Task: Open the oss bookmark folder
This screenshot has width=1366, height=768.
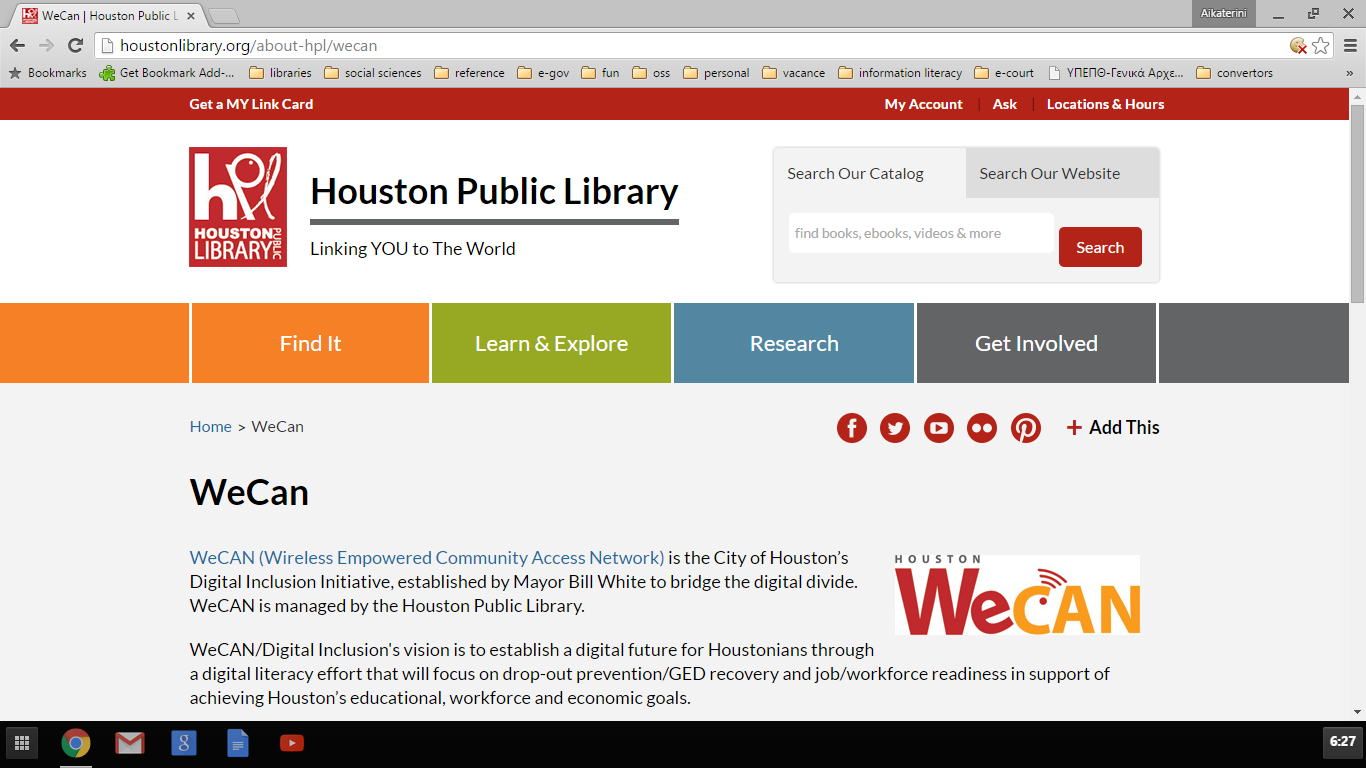Action: [651, 73]
